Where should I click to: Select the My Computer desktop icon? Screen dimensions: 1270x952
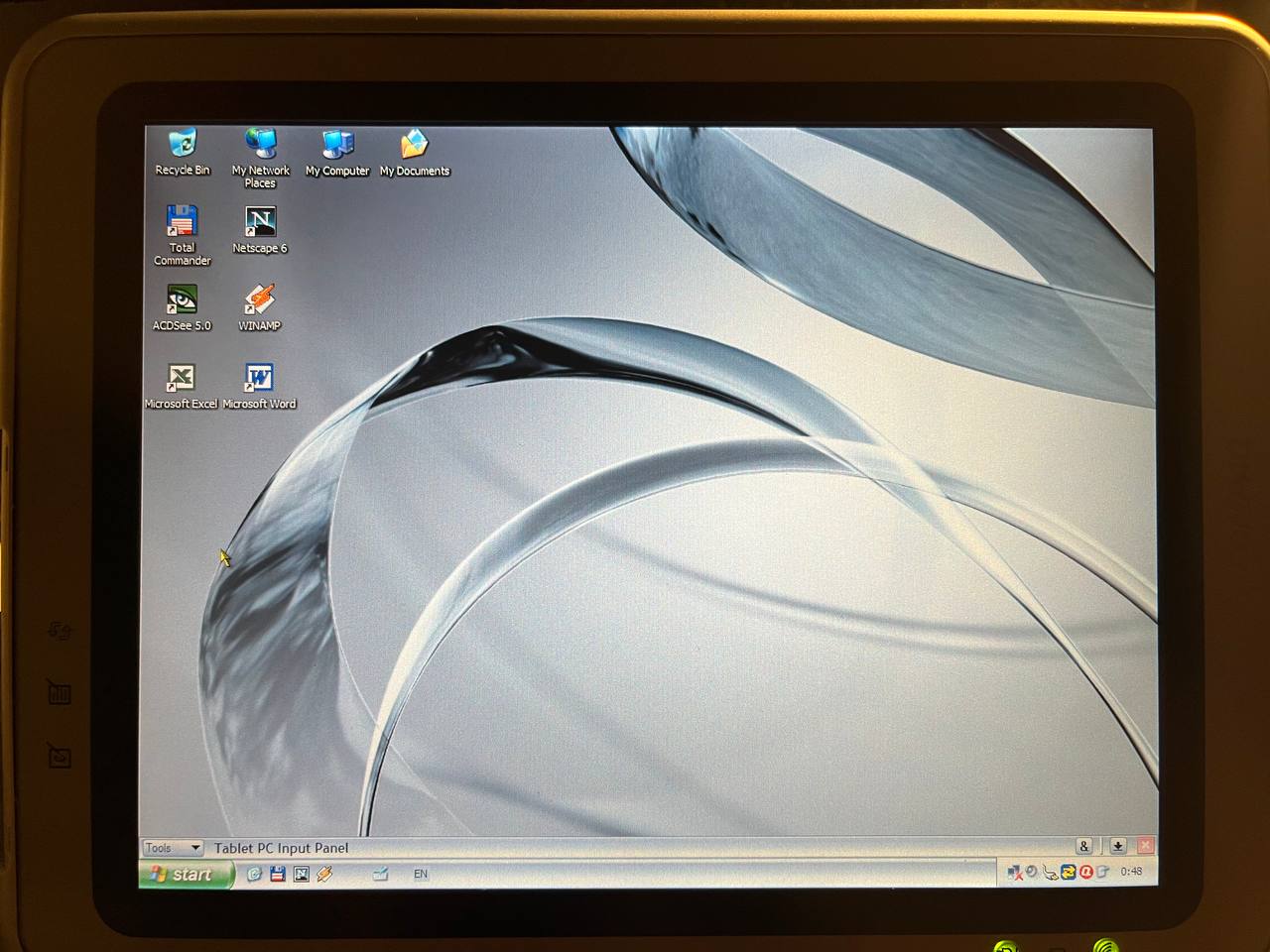337,145
